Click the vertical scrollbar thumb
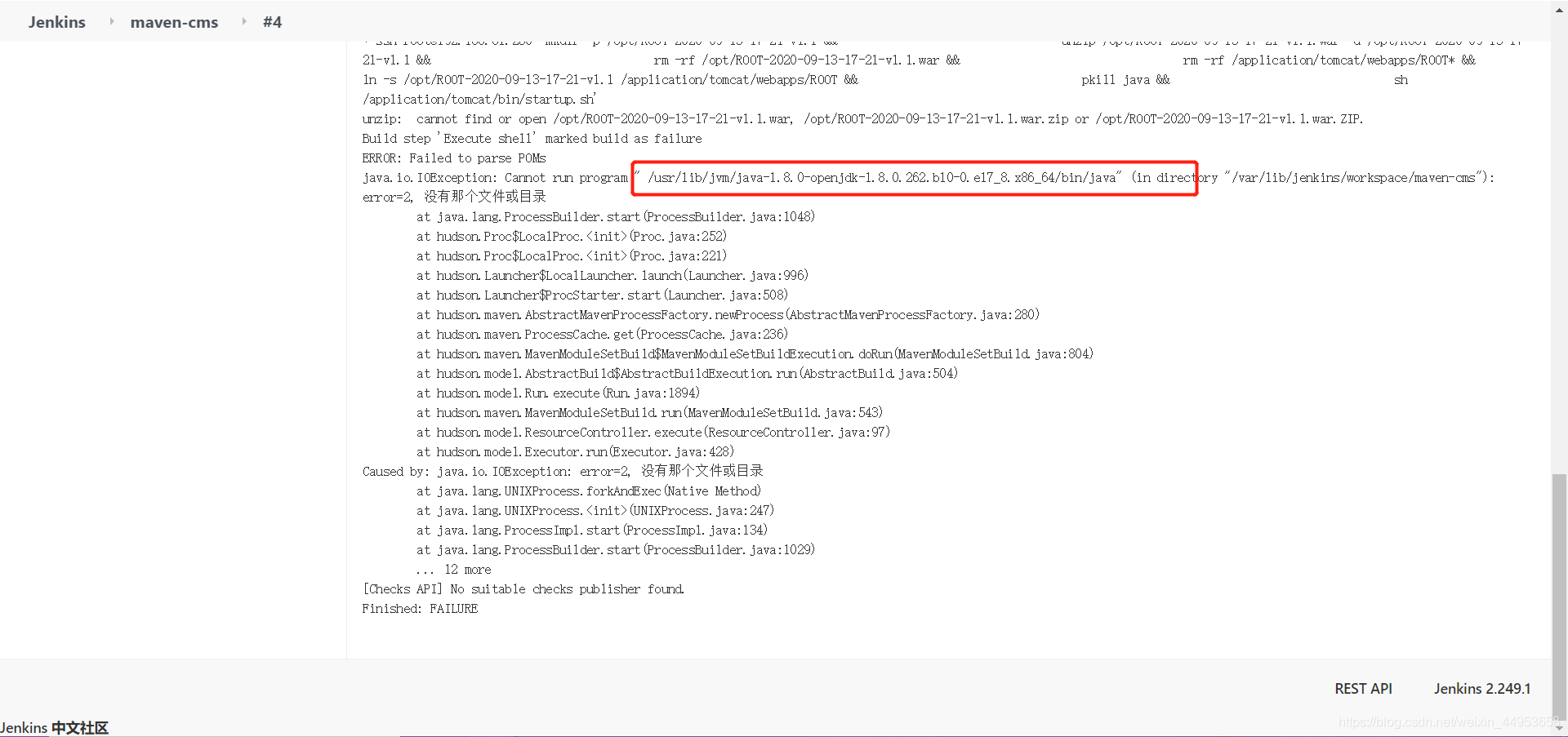 click(x=1560, y=596)
